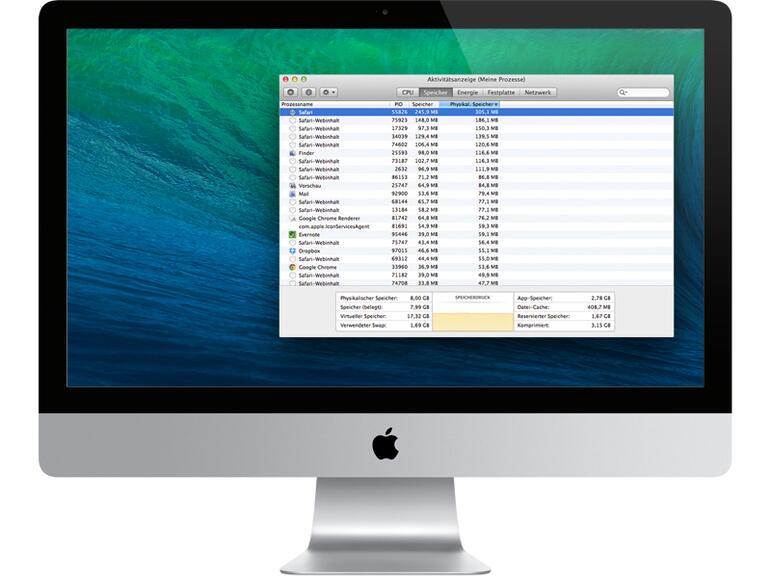
Task: Click the green Evernote icon
Action: (x=293, y=235)
